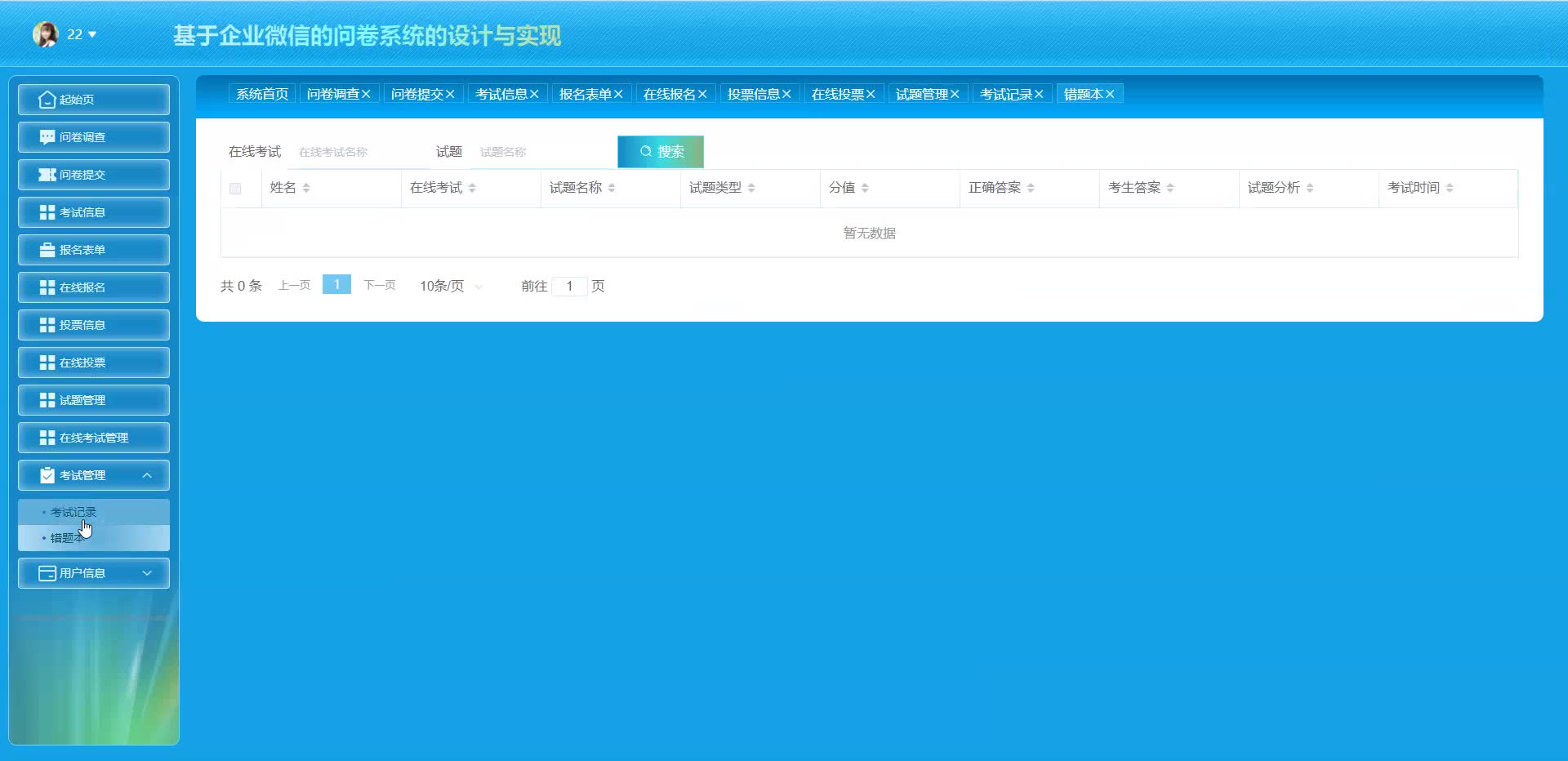
Task: Open the 起始页 home icon in sidebar
Action: (47, 99)
